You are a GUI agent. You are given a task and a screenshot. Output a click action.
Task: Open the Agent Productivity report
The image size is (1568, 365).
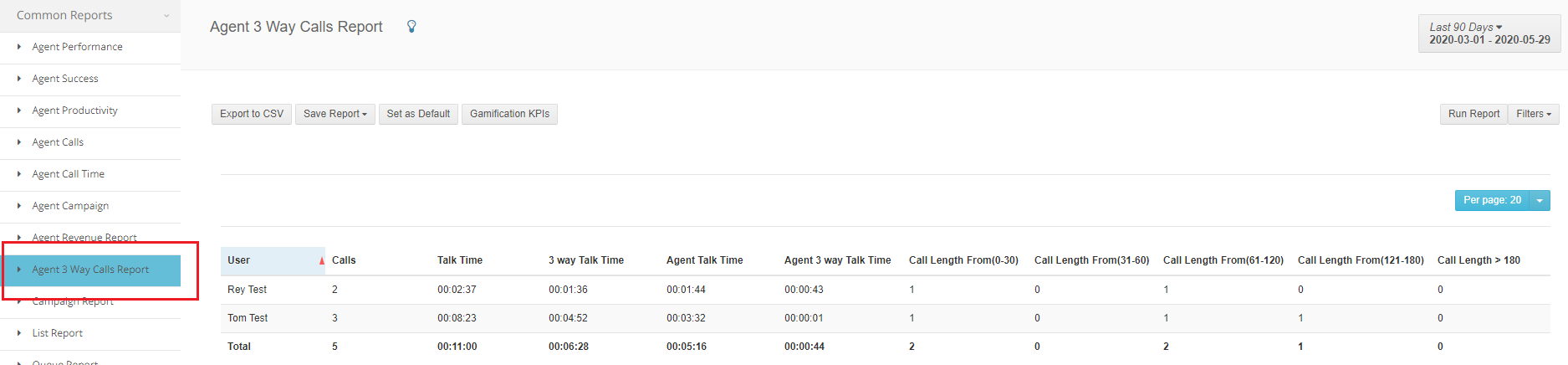coord(74,111)
